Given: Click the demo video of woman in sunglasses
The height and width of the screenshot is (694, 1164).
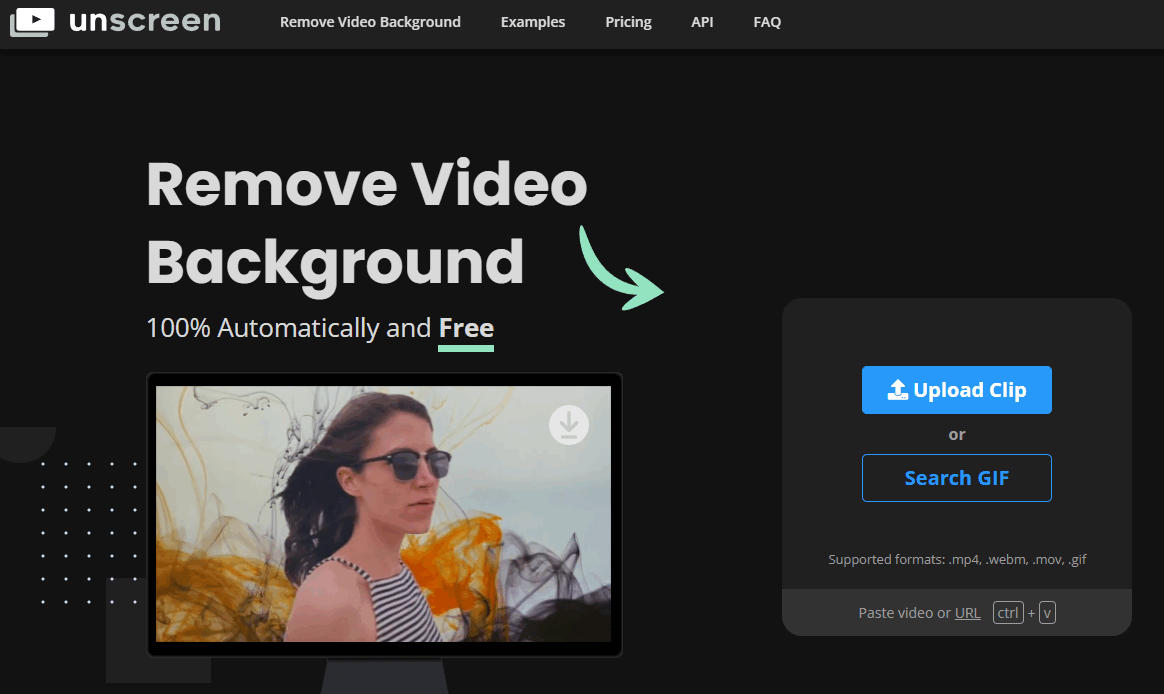Looking at the screenshot, I should [383, 514].
